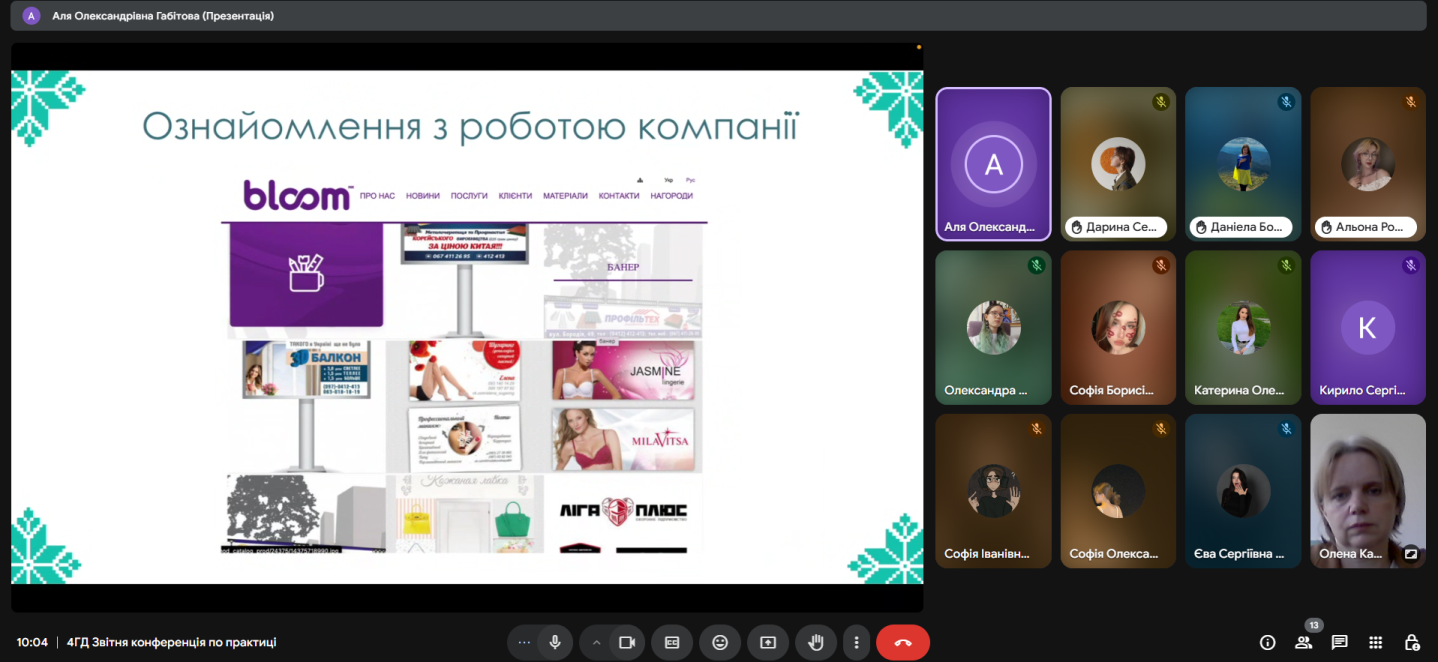Select Олександра participant avatar
1438x662 pixels.
(x=993, y=327)
